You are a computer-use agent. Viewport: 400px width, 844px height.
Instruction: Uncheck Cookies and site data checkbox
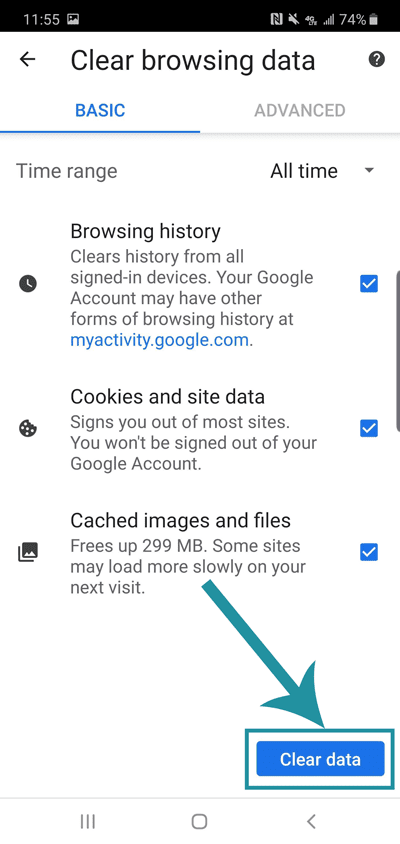click(x=369, y=428)
